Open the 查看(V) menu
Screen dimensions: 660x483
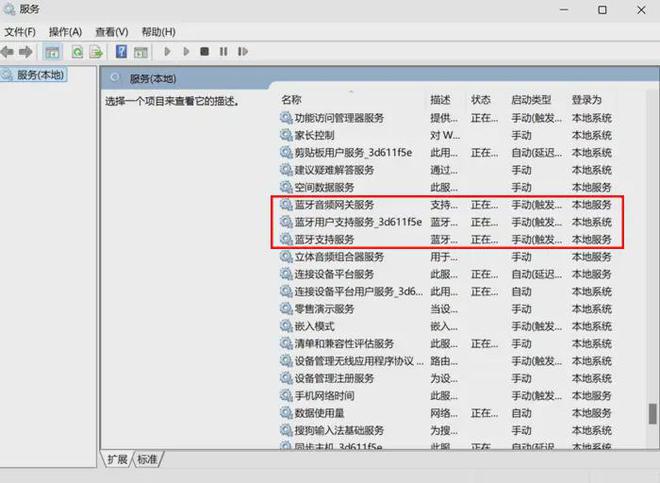point(112,32)
